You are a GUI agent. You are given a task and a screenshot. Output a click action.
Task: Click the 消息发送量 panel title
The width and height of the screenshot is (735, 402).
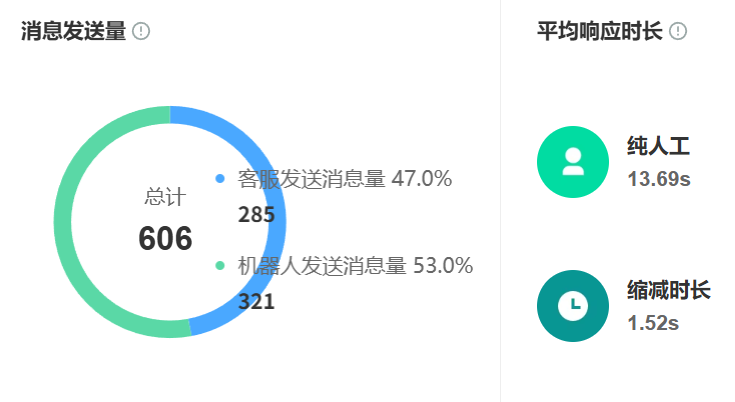click(x=73, y=32)
